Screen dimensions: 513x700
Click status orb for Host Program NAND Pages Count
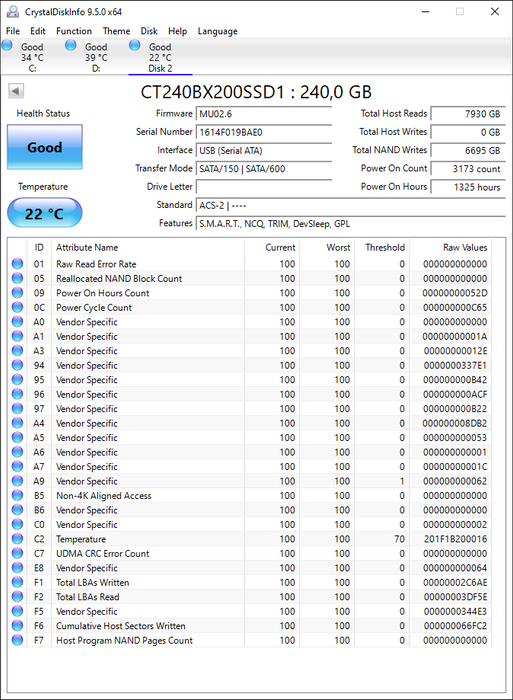coord(17,640)
